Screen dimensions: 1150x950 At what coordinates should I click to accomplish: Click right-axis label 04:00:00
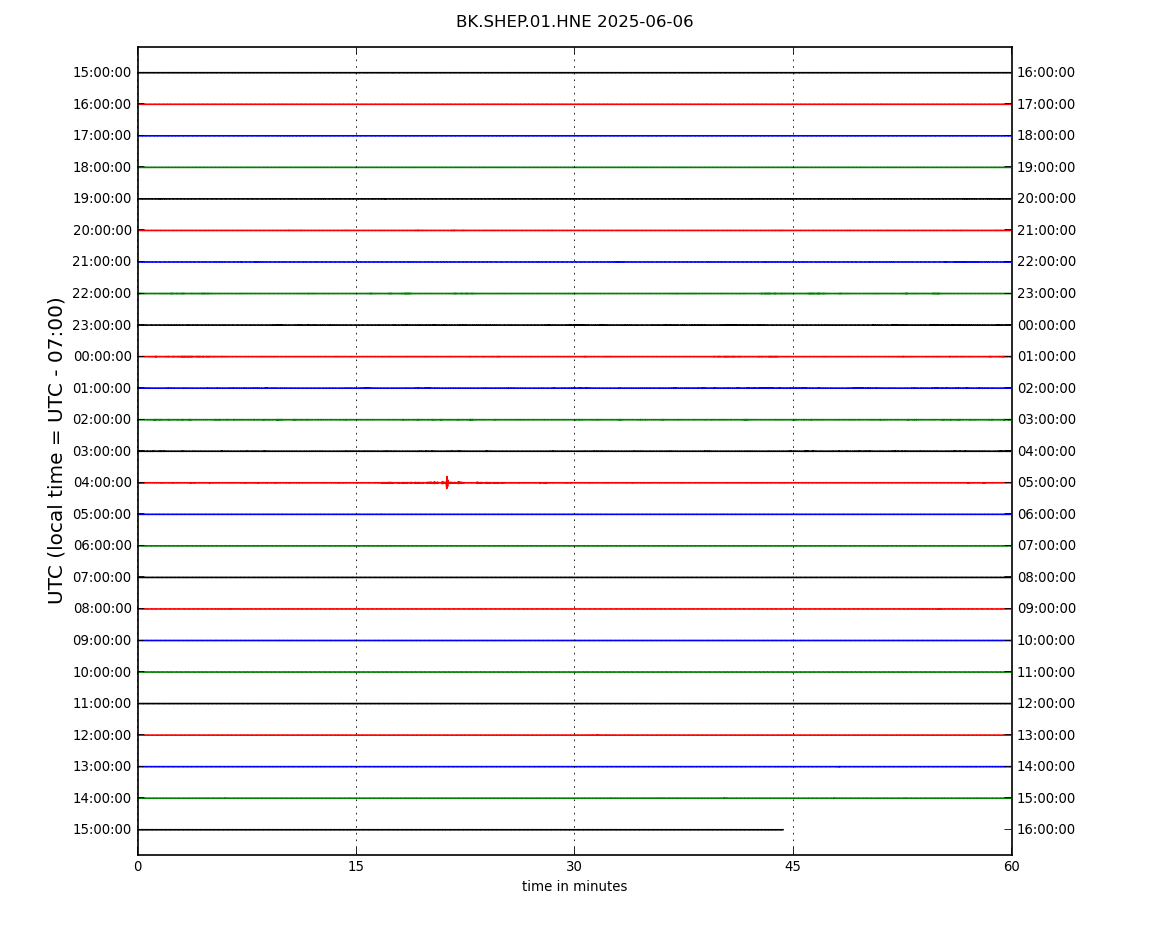(1047, 451)
